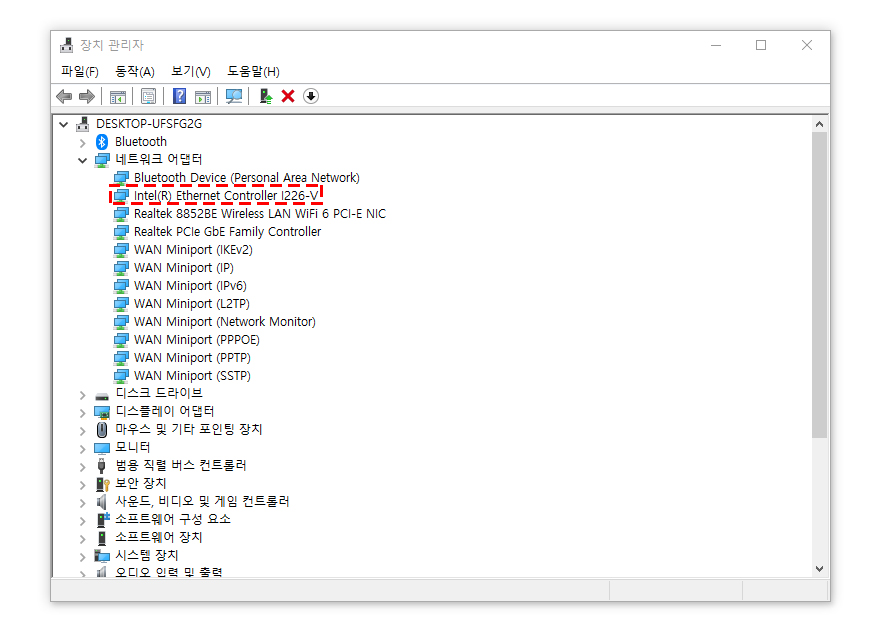Select WAN Miniport (Network Monitor)

tap(224, 321)
